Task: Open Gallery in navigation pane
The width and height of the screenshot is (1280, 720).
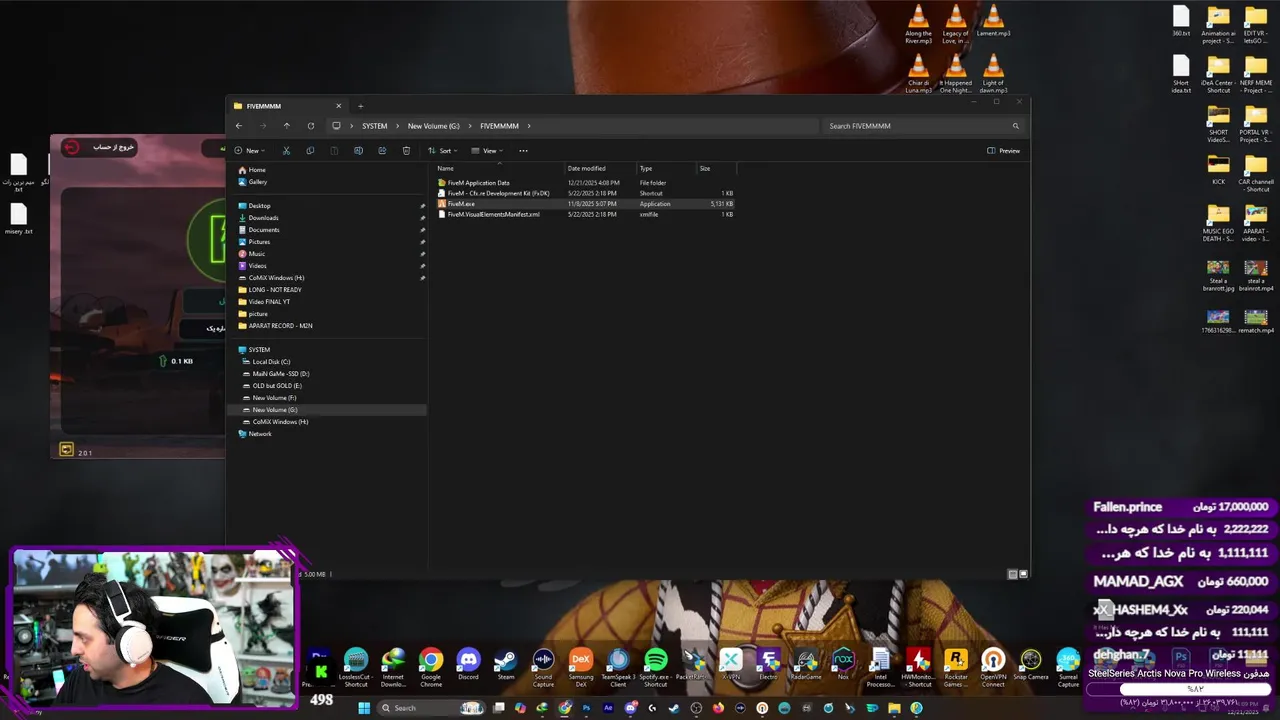Action: (x=258, y=182)
